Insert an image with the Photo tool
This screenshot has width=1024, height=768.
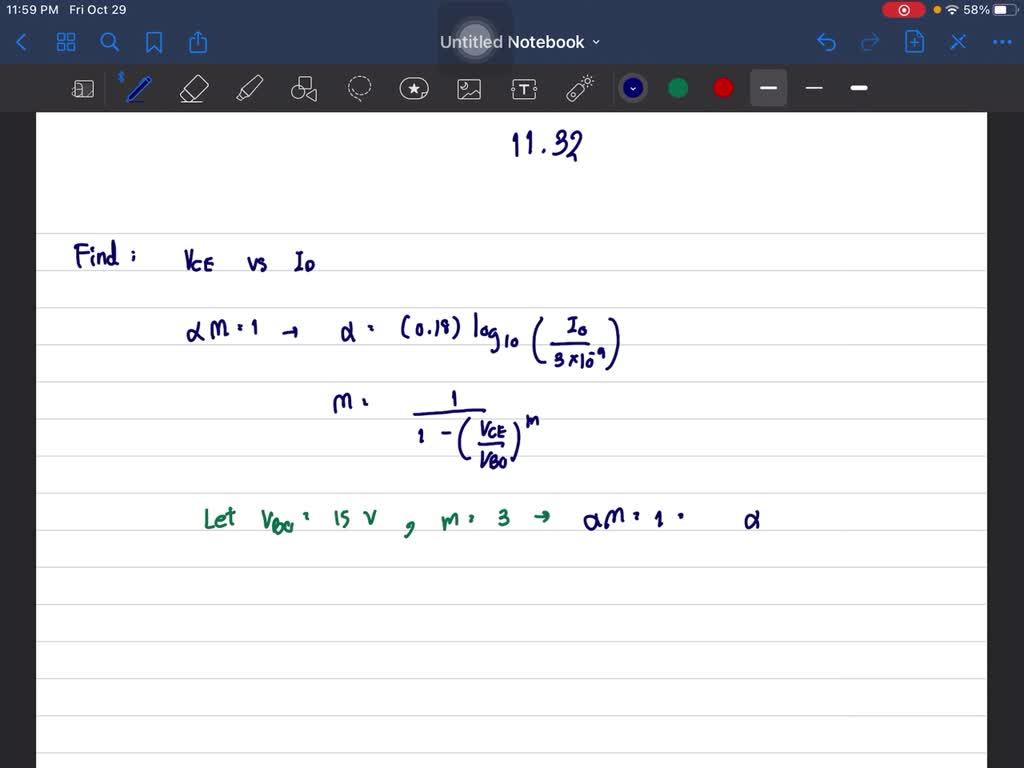[x=469, y=88]
